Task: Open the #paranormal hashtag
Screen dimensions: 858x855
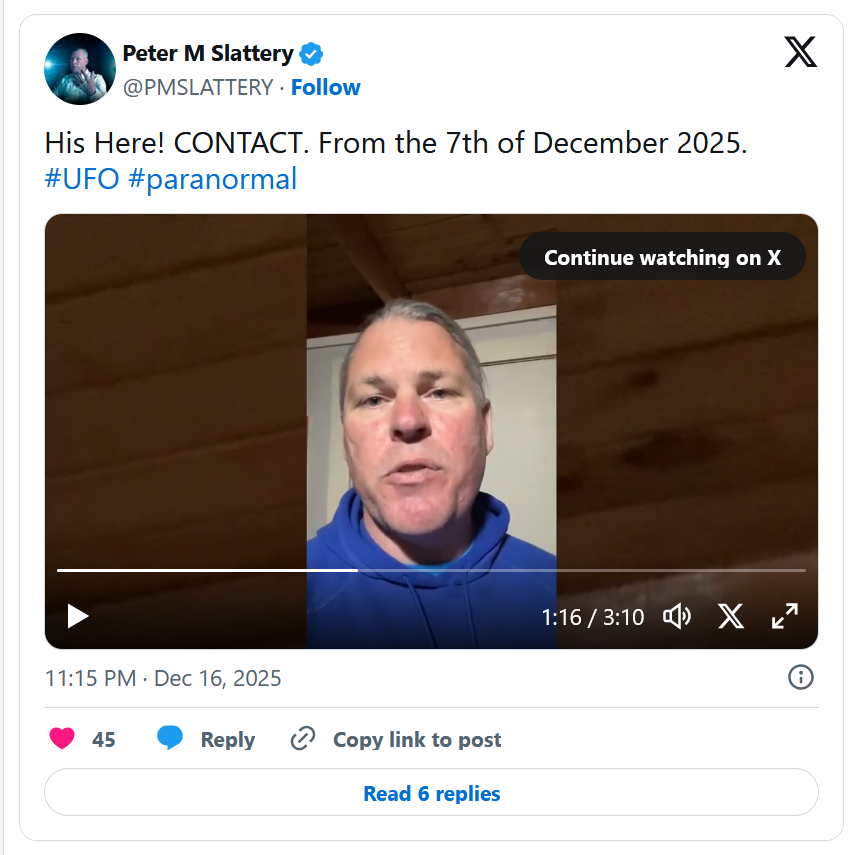Action: (213, 179)
